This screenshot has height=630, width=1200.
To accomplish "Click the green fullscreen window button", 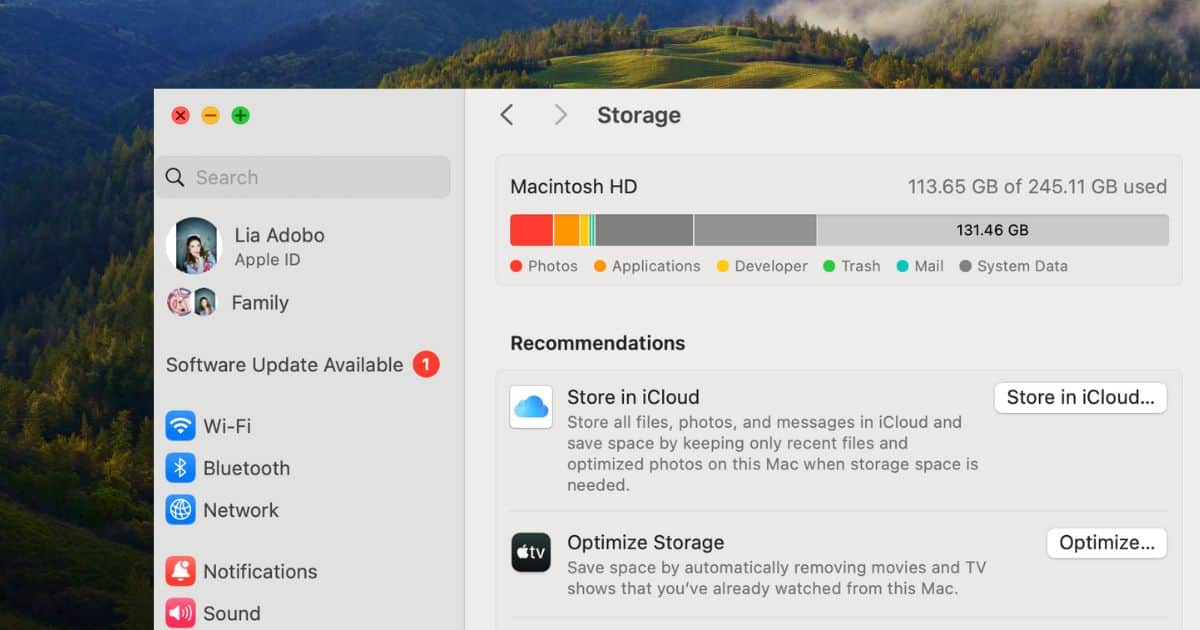I will [x=241, y=115].
